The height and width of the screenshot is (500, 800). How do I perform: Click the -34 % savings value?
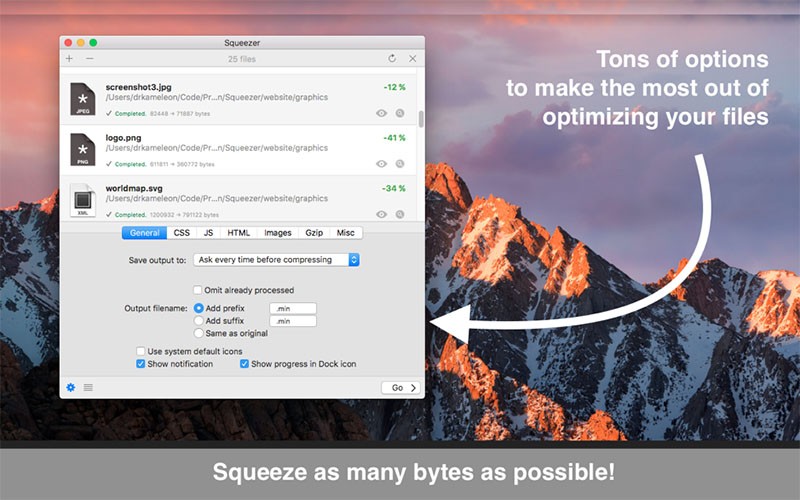coord(394,188)
